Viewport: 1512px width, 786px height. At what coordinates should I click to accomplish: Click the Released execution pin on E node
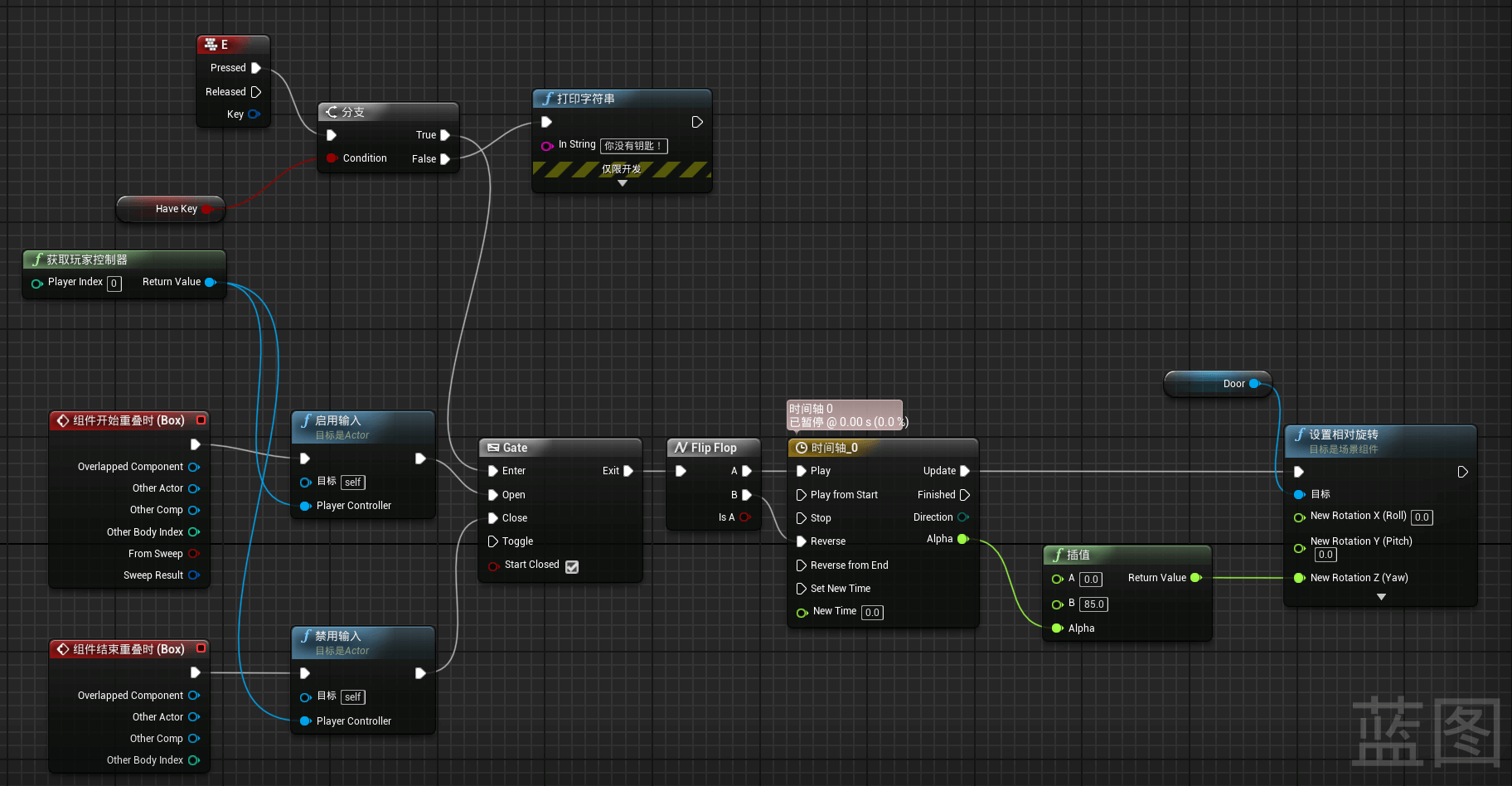(256, 92)
